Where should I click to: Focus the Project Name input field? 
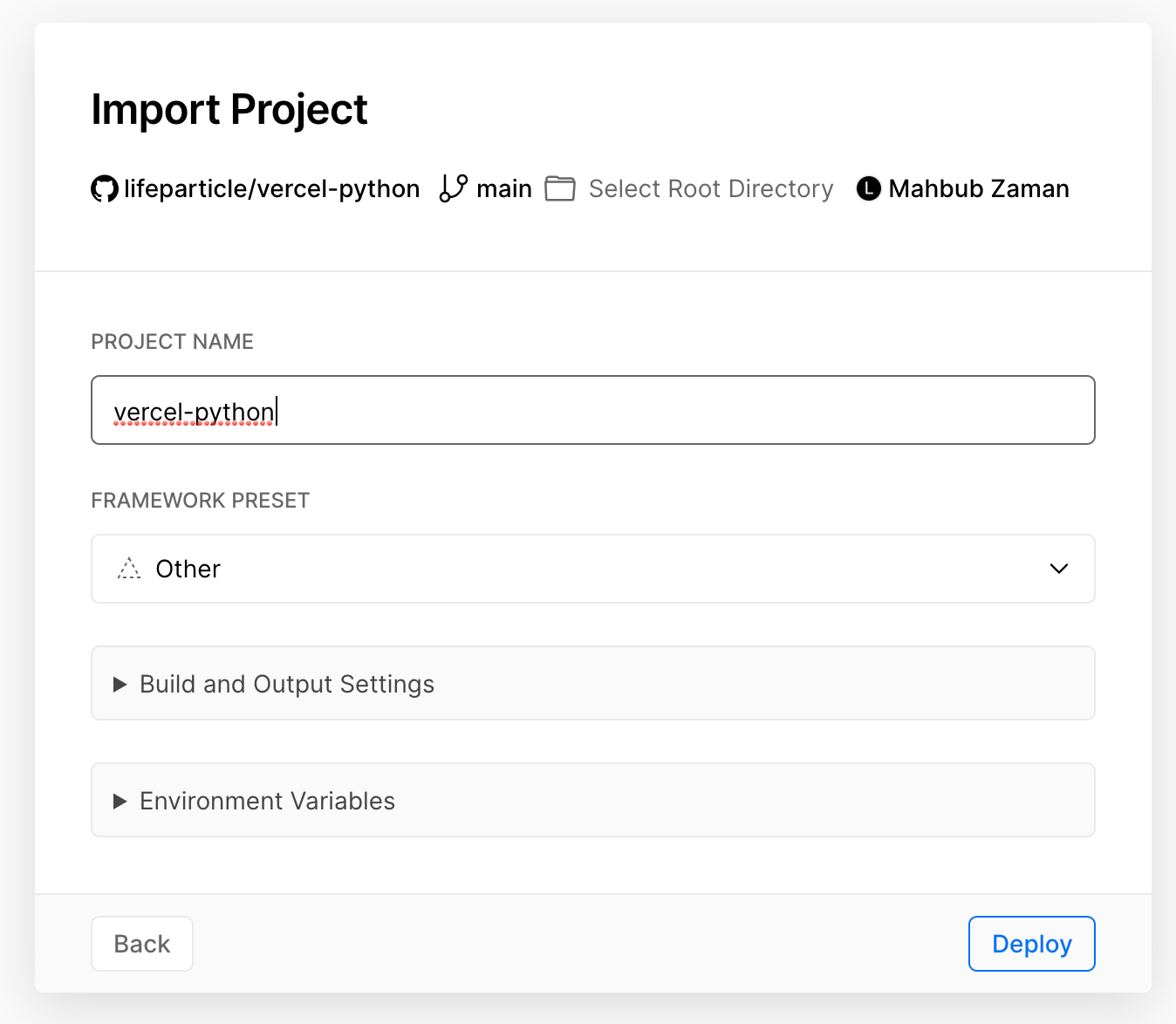tap(593, 410)
